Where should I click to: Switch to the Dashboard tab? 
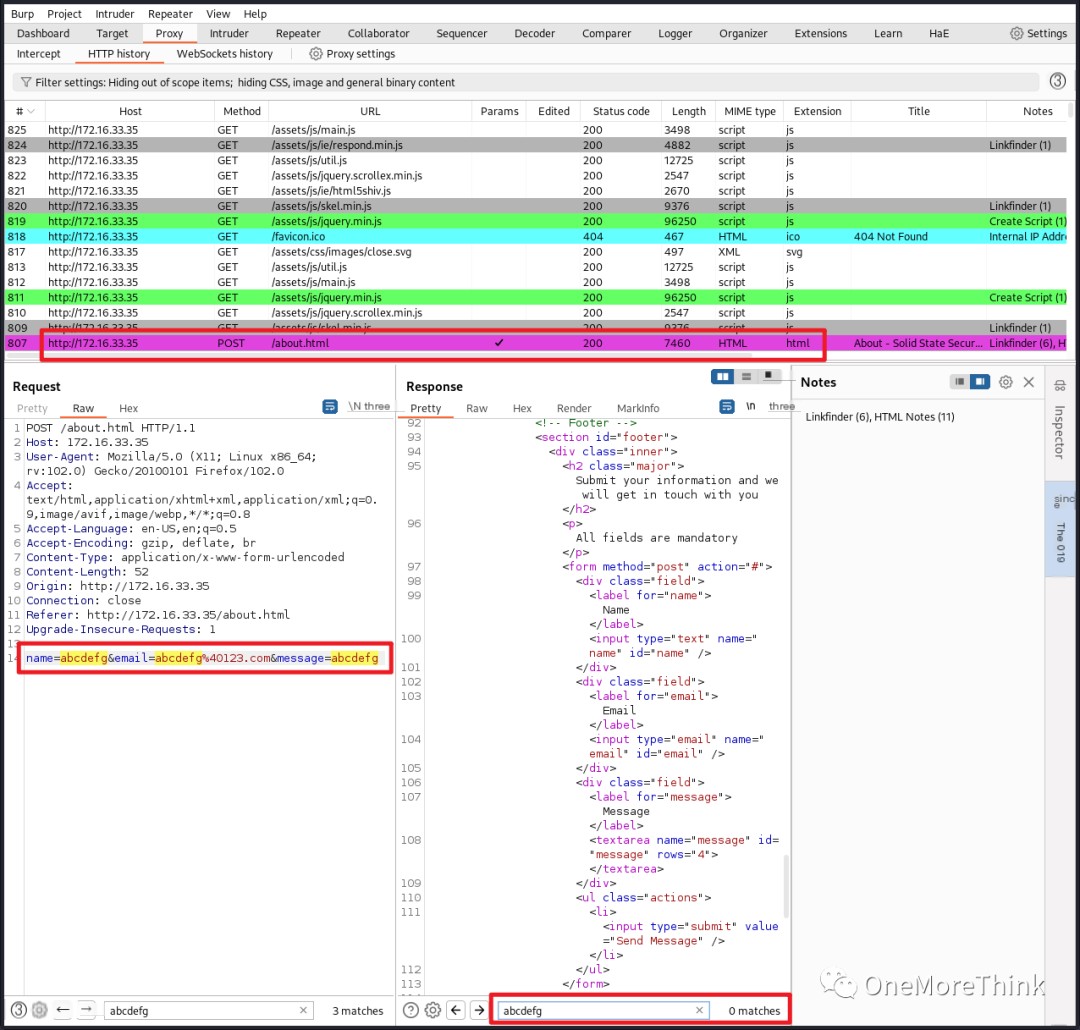[x=43, y=33]
